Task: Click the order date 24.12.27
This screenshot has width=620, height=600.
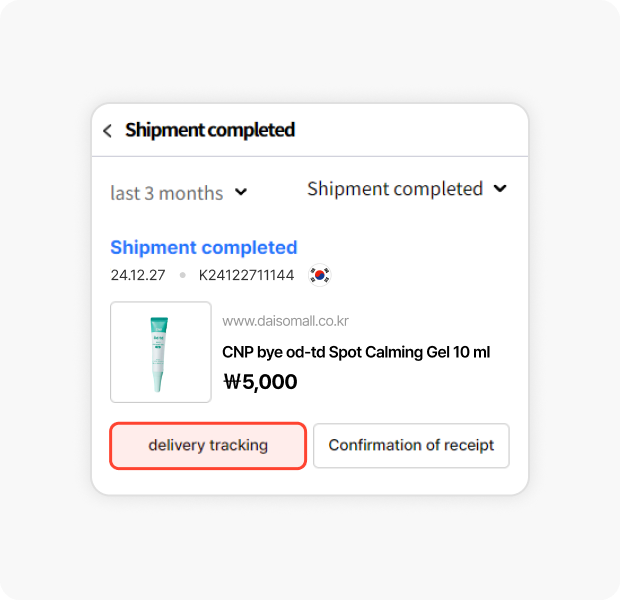Action: tap(137, 275)
